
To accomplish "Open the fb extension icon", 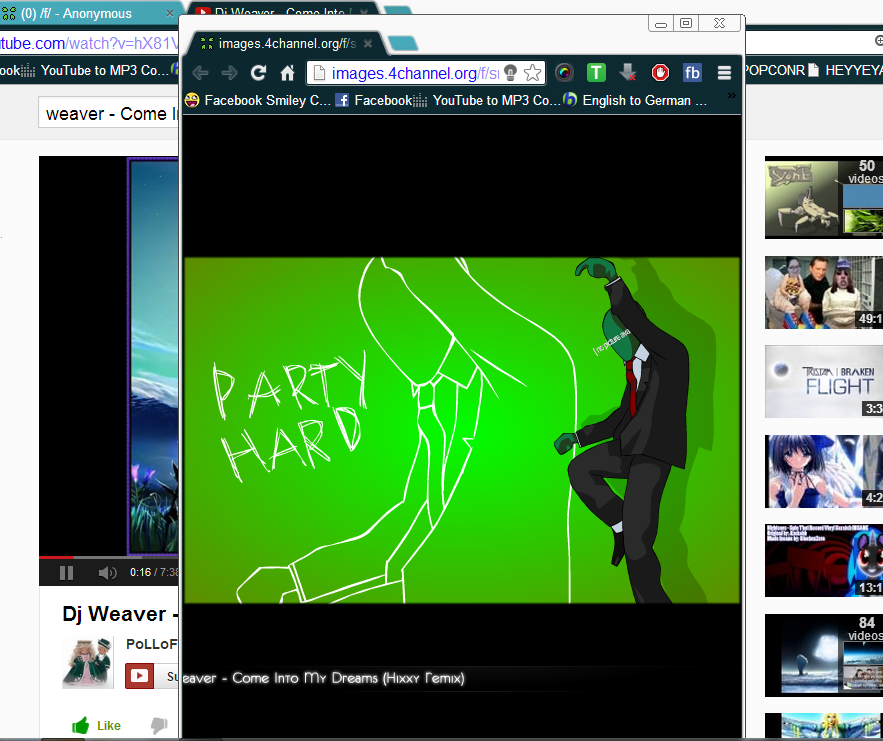I will [692, 73].
